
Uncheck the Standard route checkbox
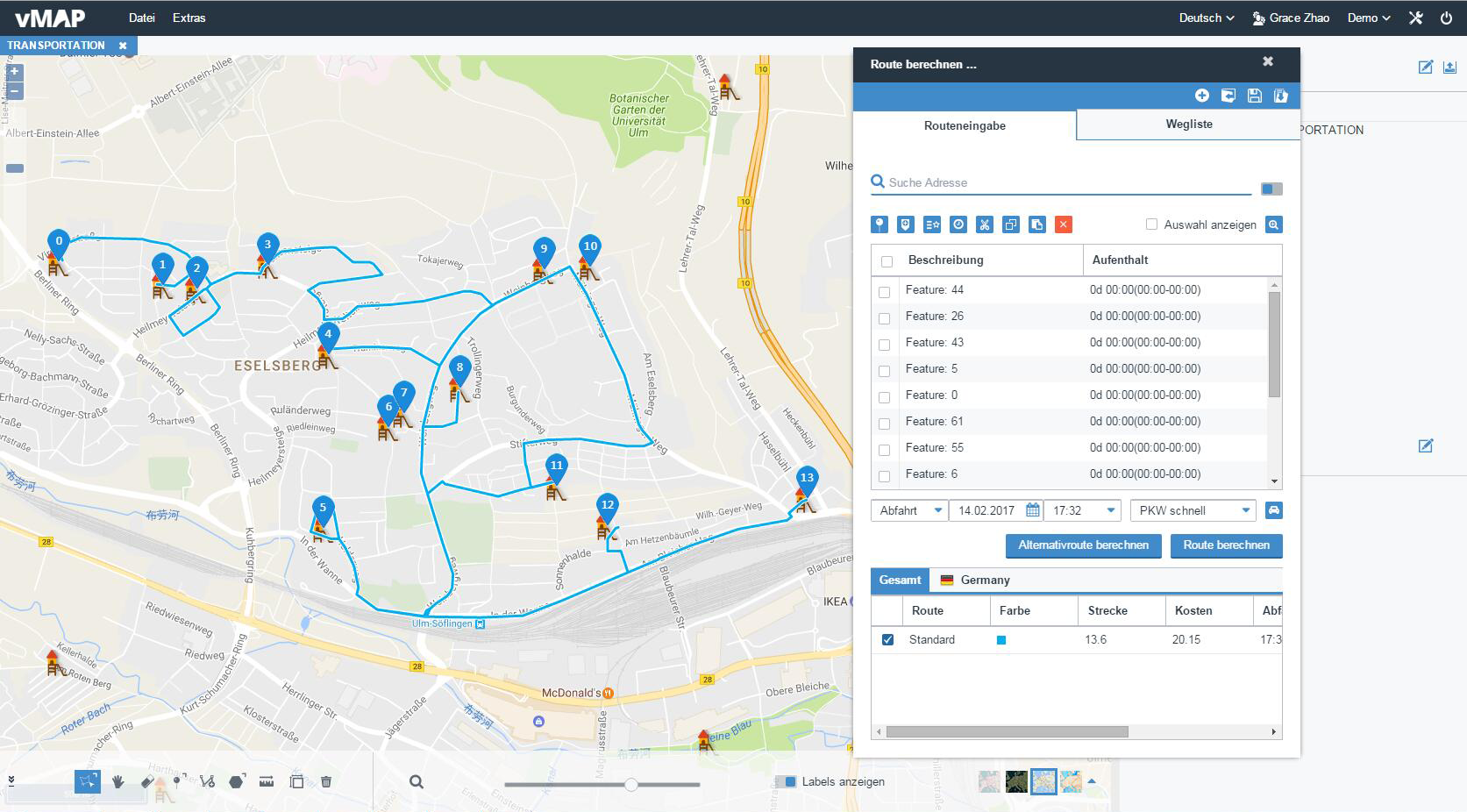click(x=887, y=640)
